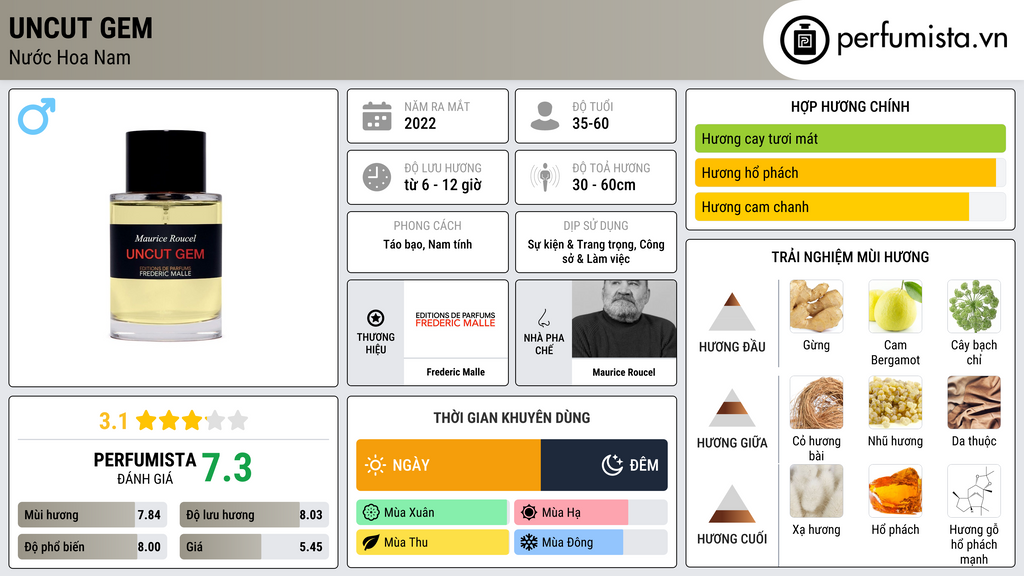Click the Hương cuối pyramid icon
Image resolution: width=1024 pixels, height=576 pixels.
pyautogui.click(x=732, y=504)
